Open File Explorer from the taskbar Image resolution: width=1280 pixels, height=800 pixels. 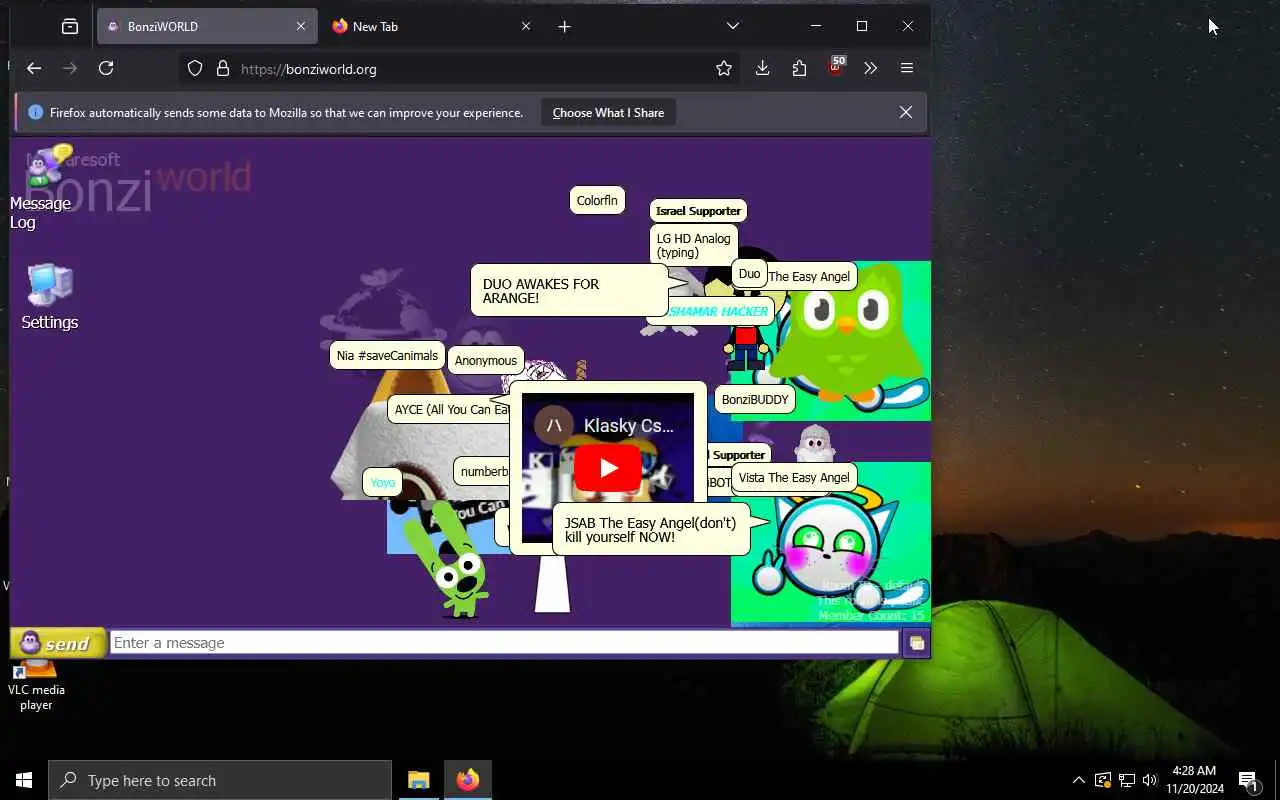419,780
